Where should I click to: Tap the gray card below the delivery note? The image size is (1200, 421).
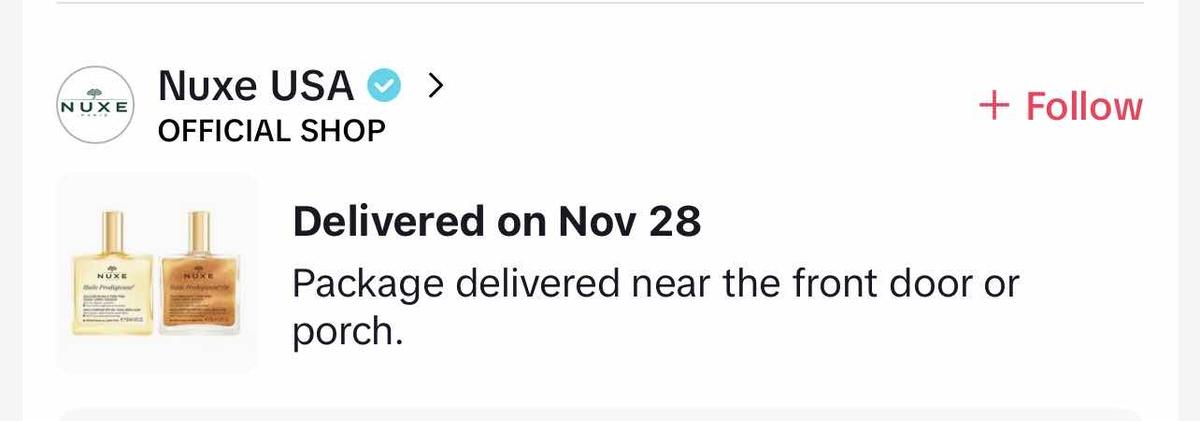click(600, 414)
